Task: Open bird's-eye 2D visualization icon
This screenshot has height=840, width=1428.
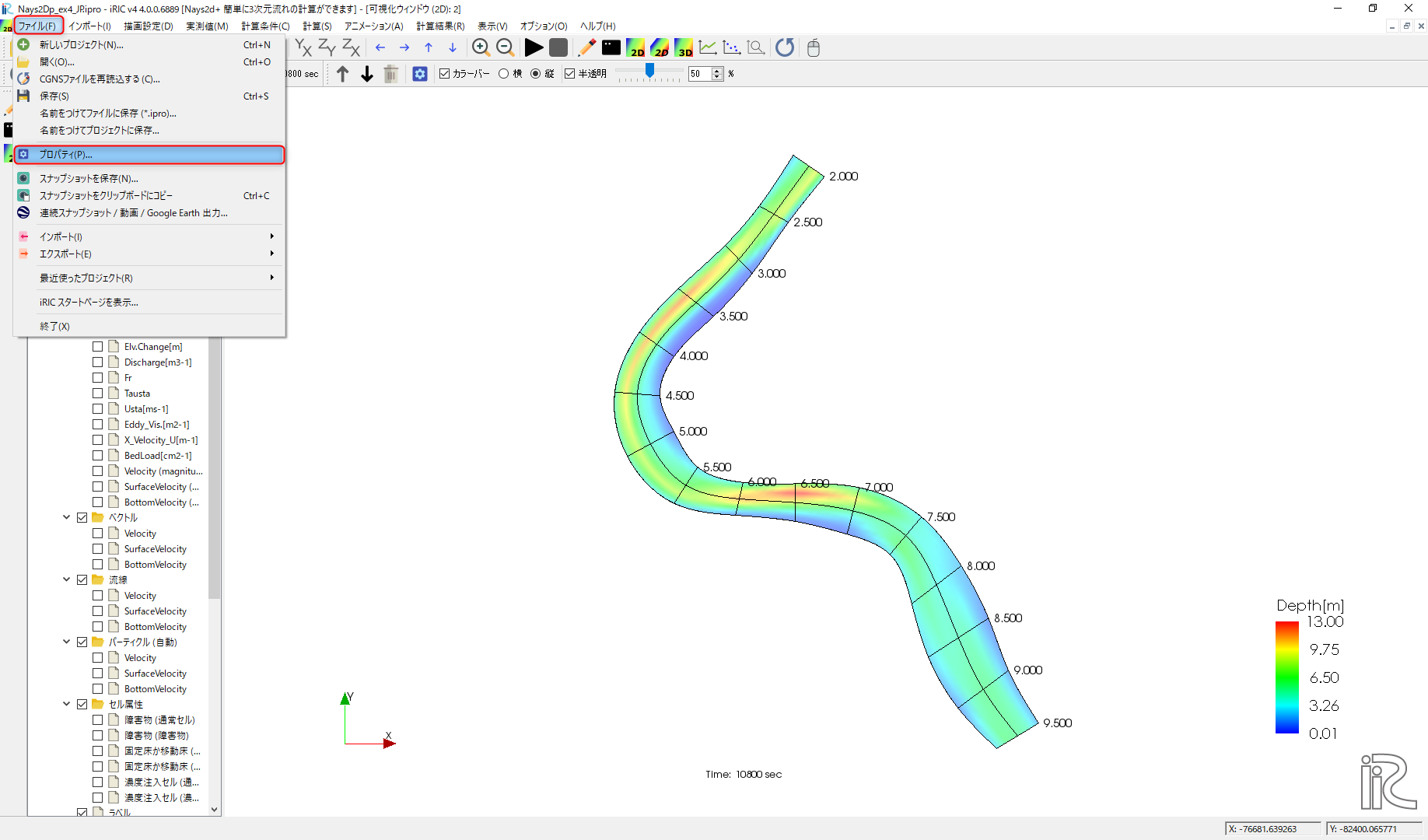Action: 660,47
